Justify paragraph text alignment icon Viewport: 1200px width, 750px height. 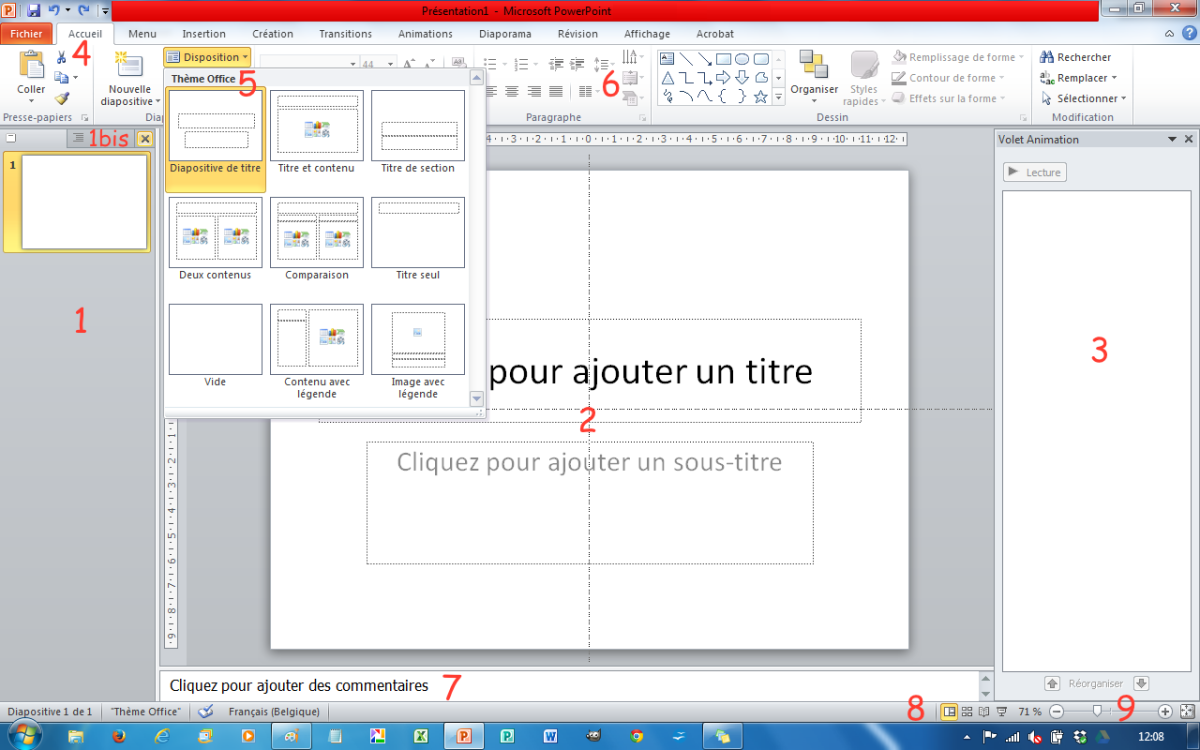(556, 92)
